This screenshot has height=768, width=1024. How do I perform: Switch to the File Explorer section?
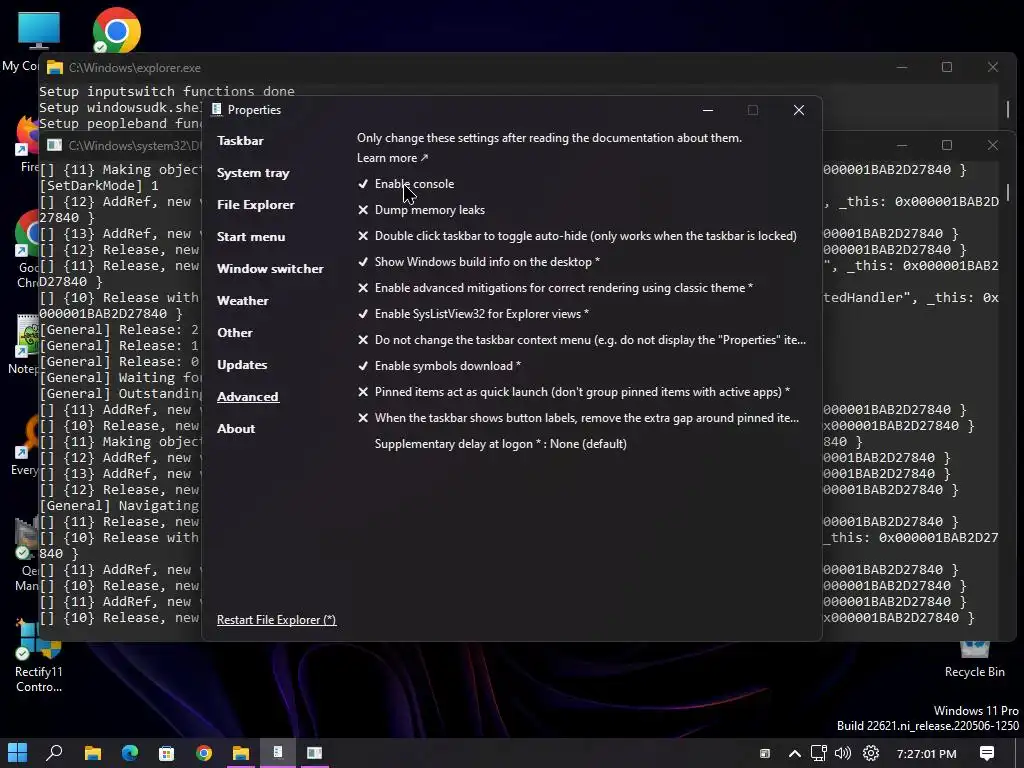255,205
